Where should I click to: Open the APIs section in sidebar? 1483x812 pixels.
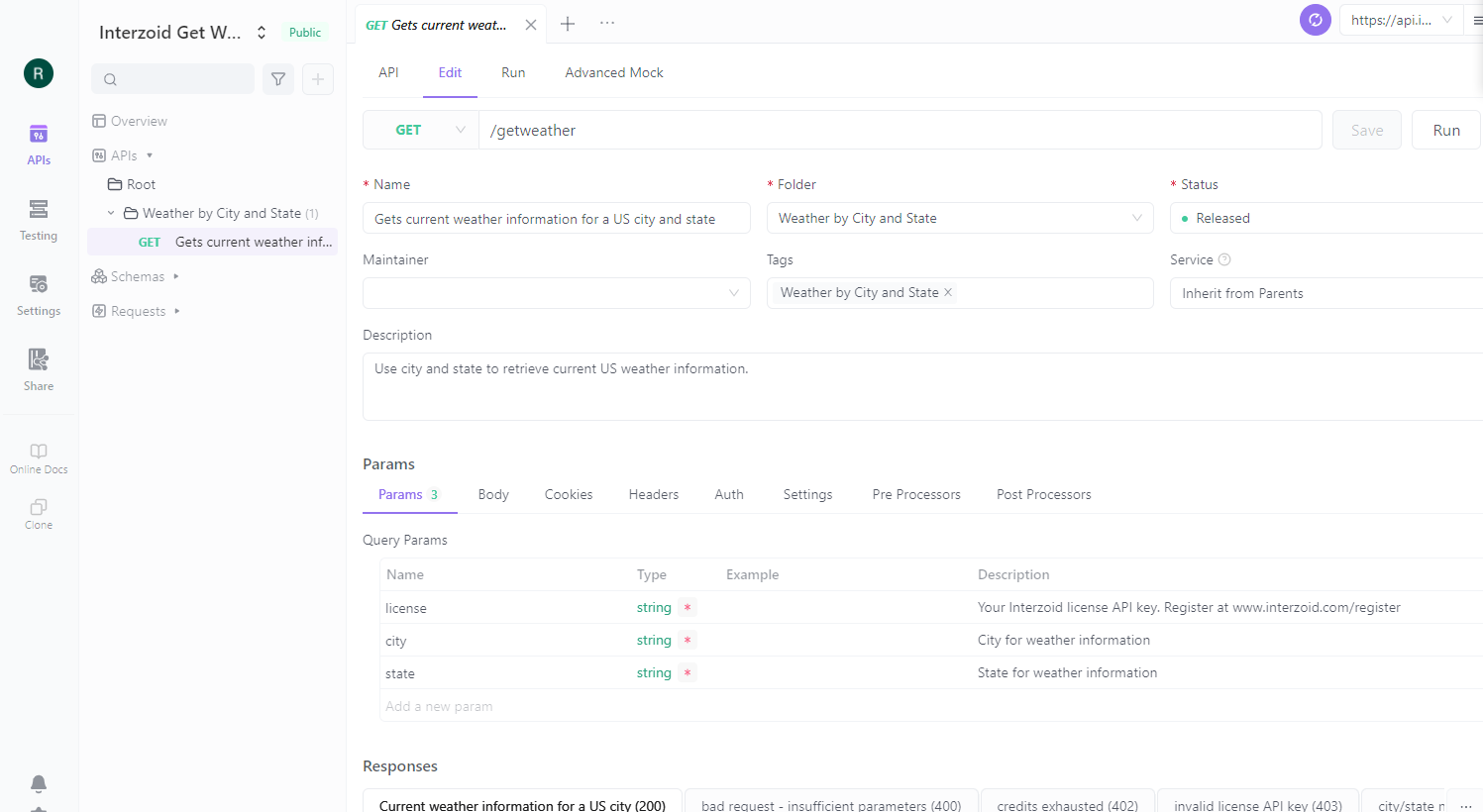click(x=39, y=145)
